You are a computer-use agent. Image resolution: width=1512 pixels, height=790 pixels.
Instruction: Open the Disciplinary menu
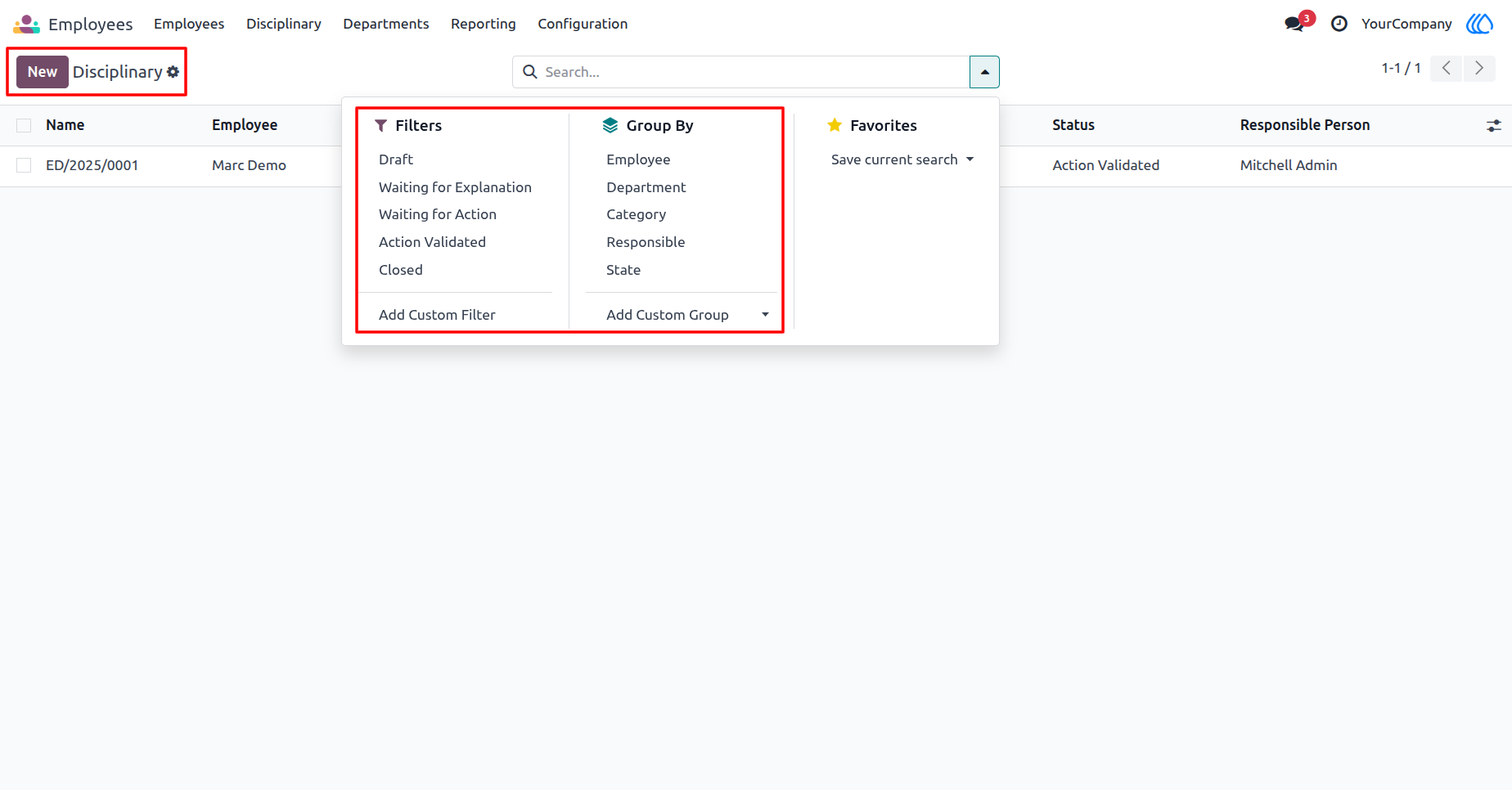(x=284, y=24)
